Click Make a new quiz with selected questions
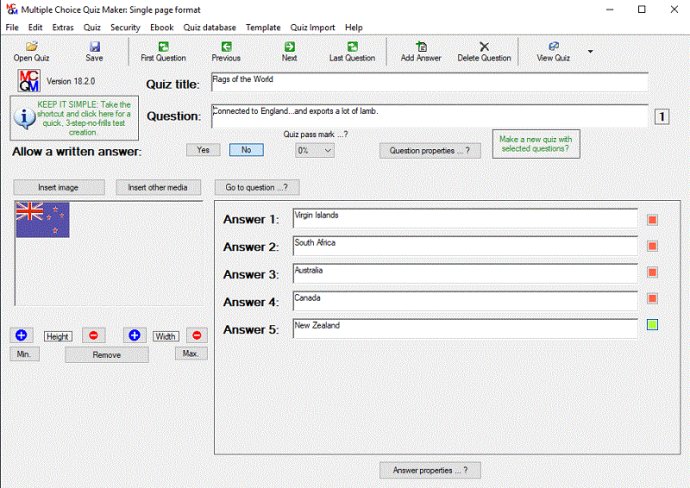Screen dimensions: 690x488 tap(536, 144)
